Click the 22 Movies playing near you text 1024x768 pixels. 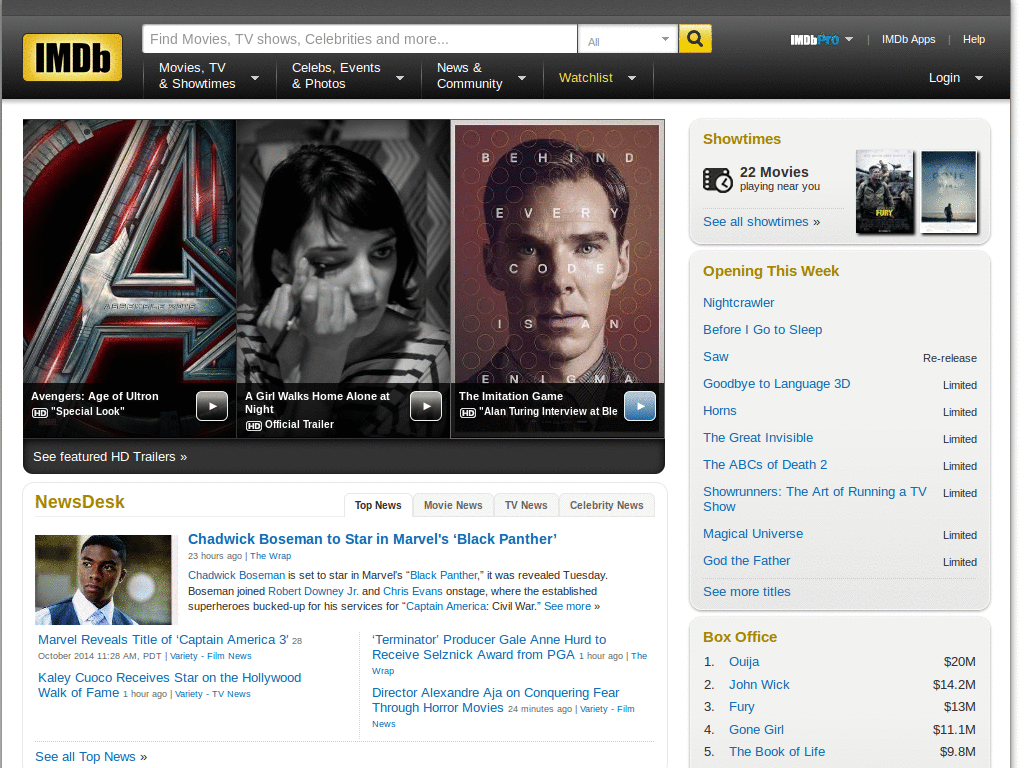point(779,179)
